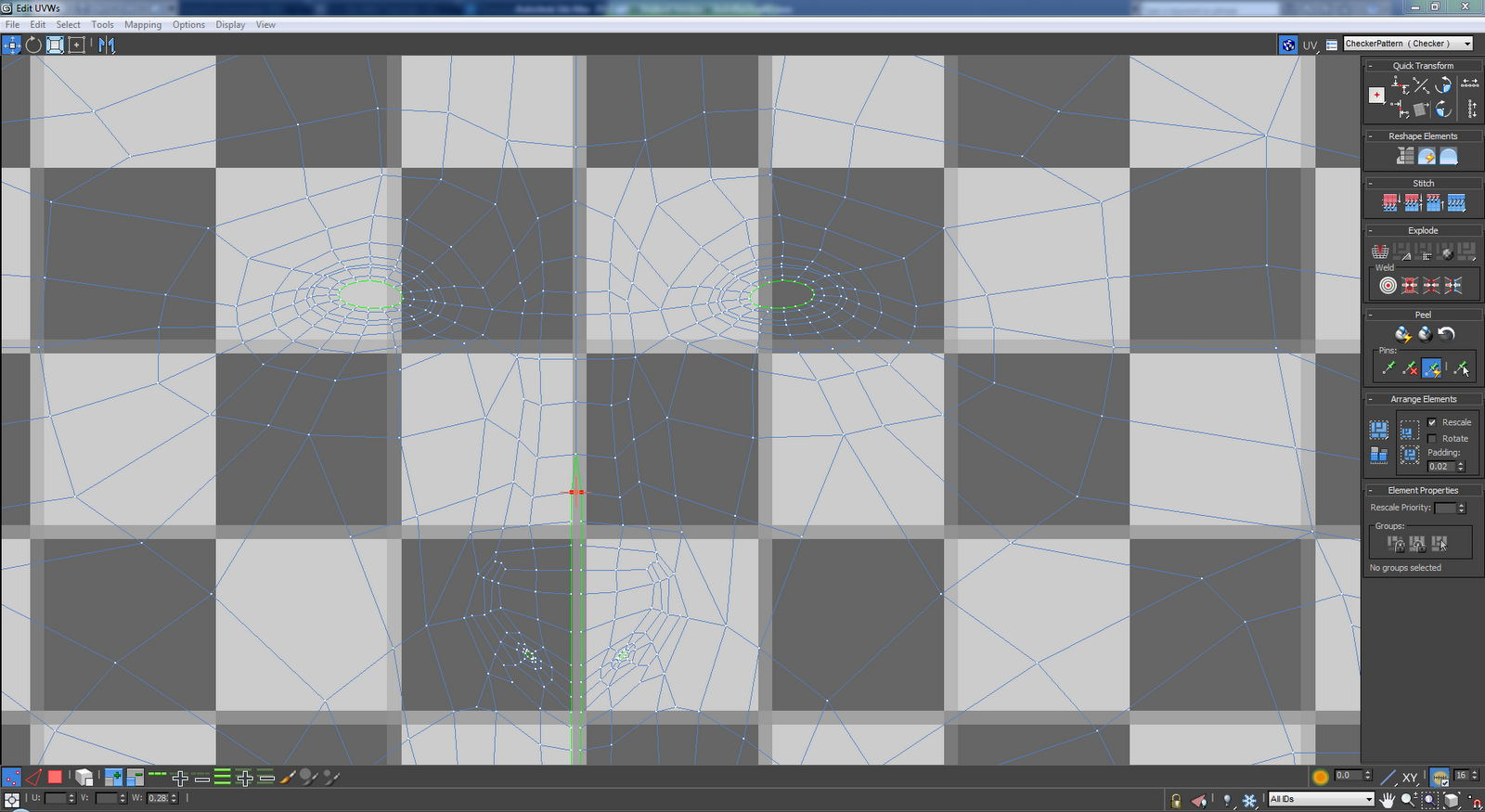Click the Break icon under Explode
This screenshot has height=812, width=1485.
tap(1380, 251)
